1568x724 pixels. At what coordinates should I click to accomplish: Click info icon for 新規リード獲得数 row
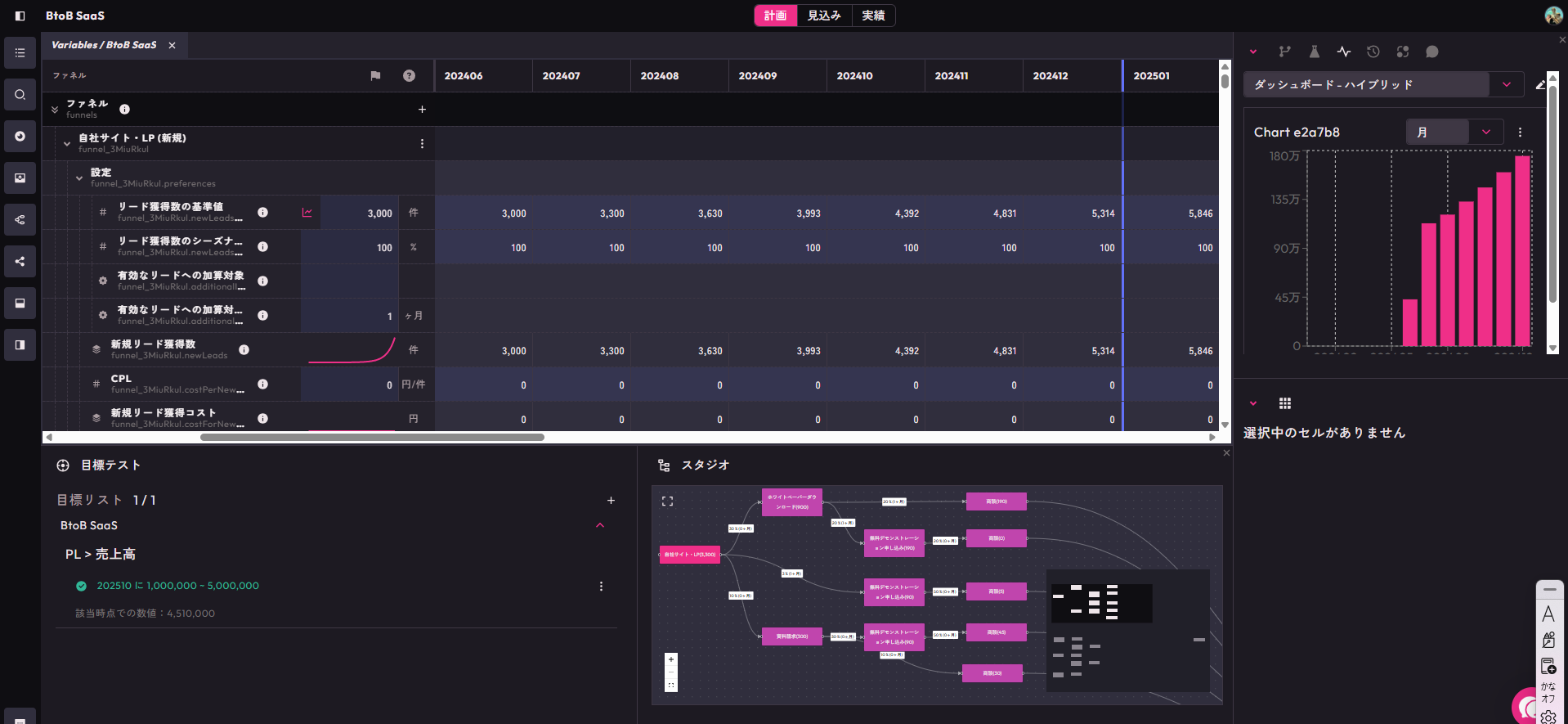[244, 349]
